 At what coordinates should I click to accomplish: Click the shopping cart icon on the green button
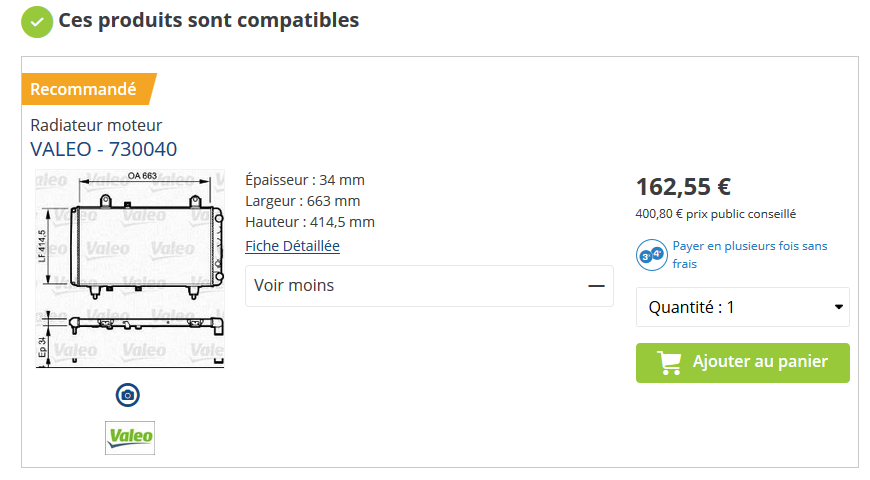(x=669, y=363)
